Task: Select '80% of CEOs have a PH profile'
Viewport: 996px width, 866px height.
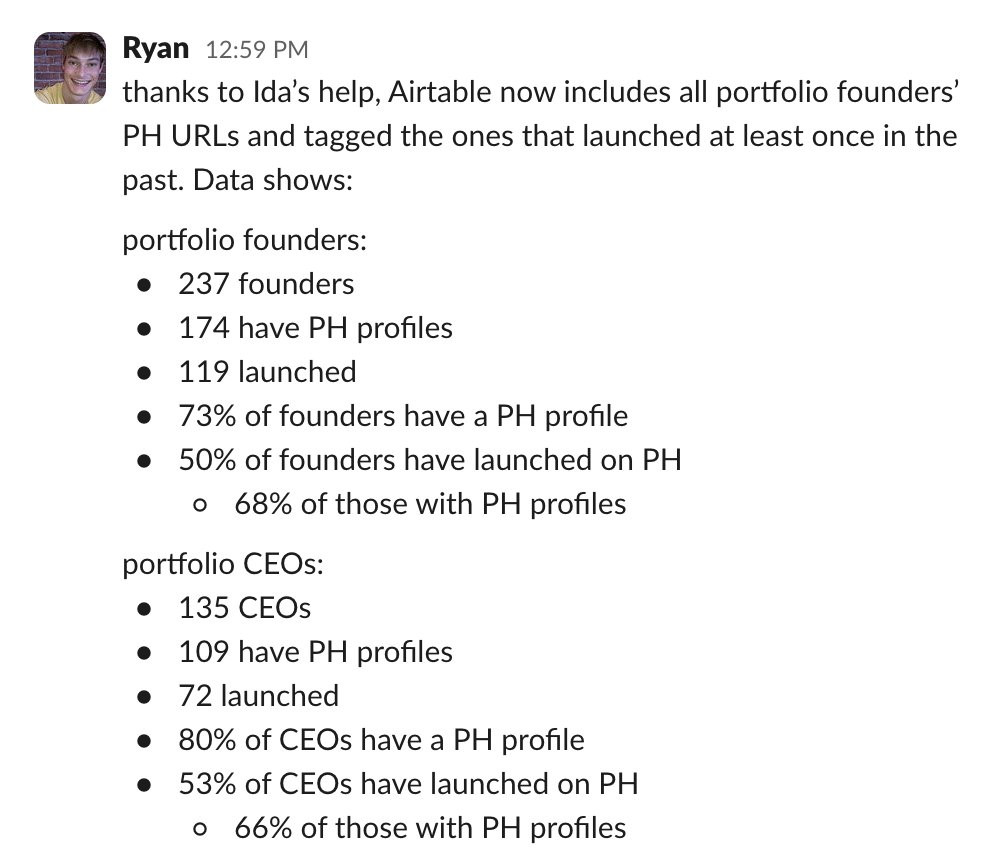Action: 382,740
